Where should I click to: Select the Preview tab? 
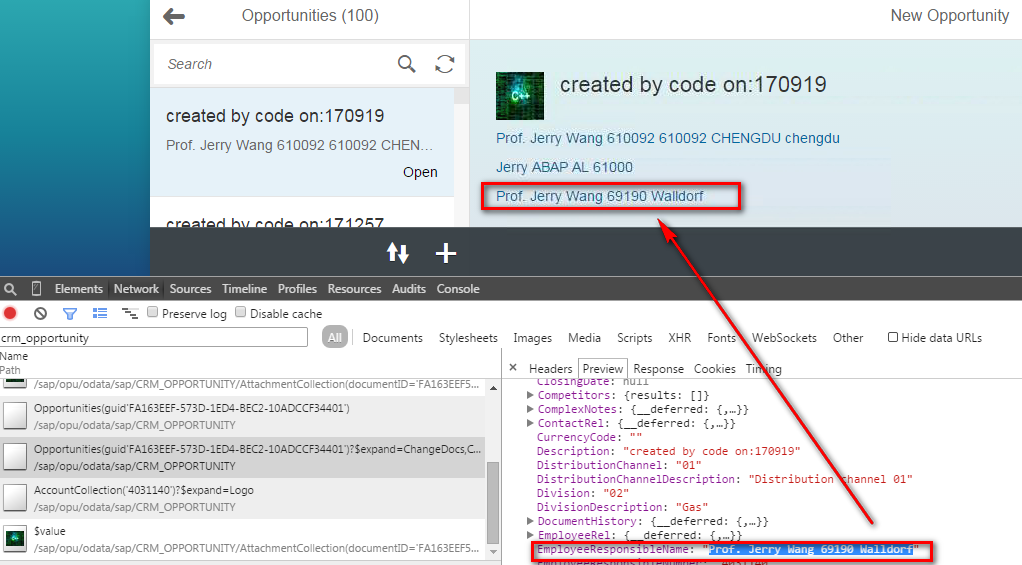(x=603, y=369)
